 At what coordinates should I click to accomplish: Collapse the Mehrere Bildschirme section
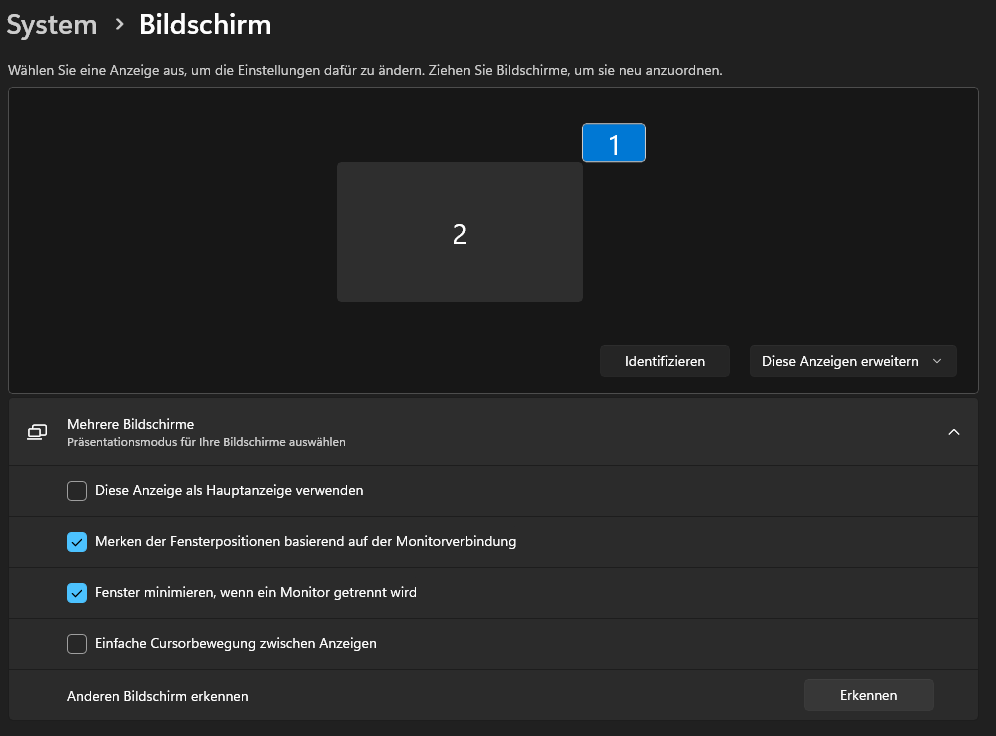(x=953, y=432)
